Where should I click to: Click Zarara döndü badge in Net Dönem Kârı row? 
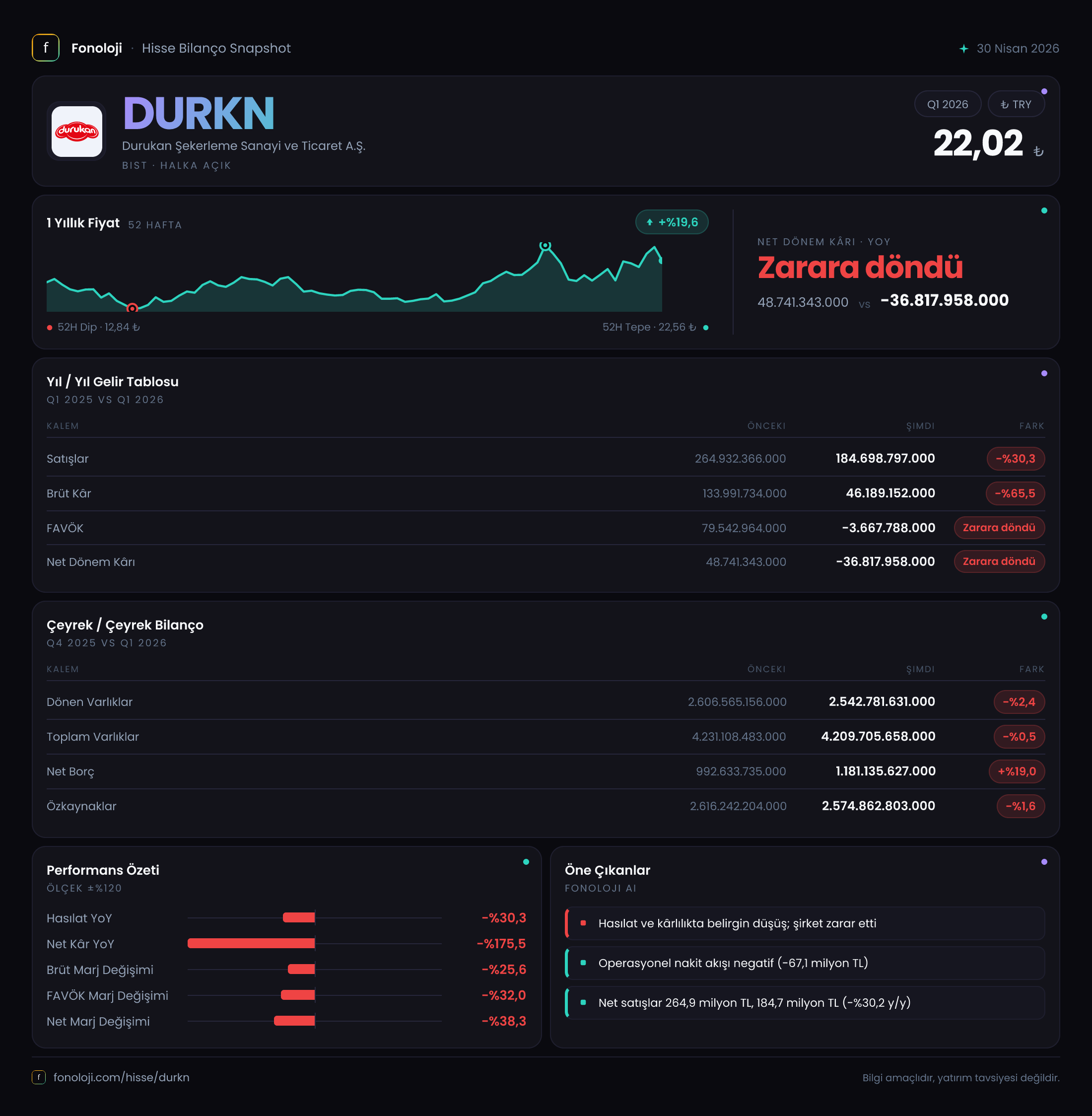pos(999,561)
